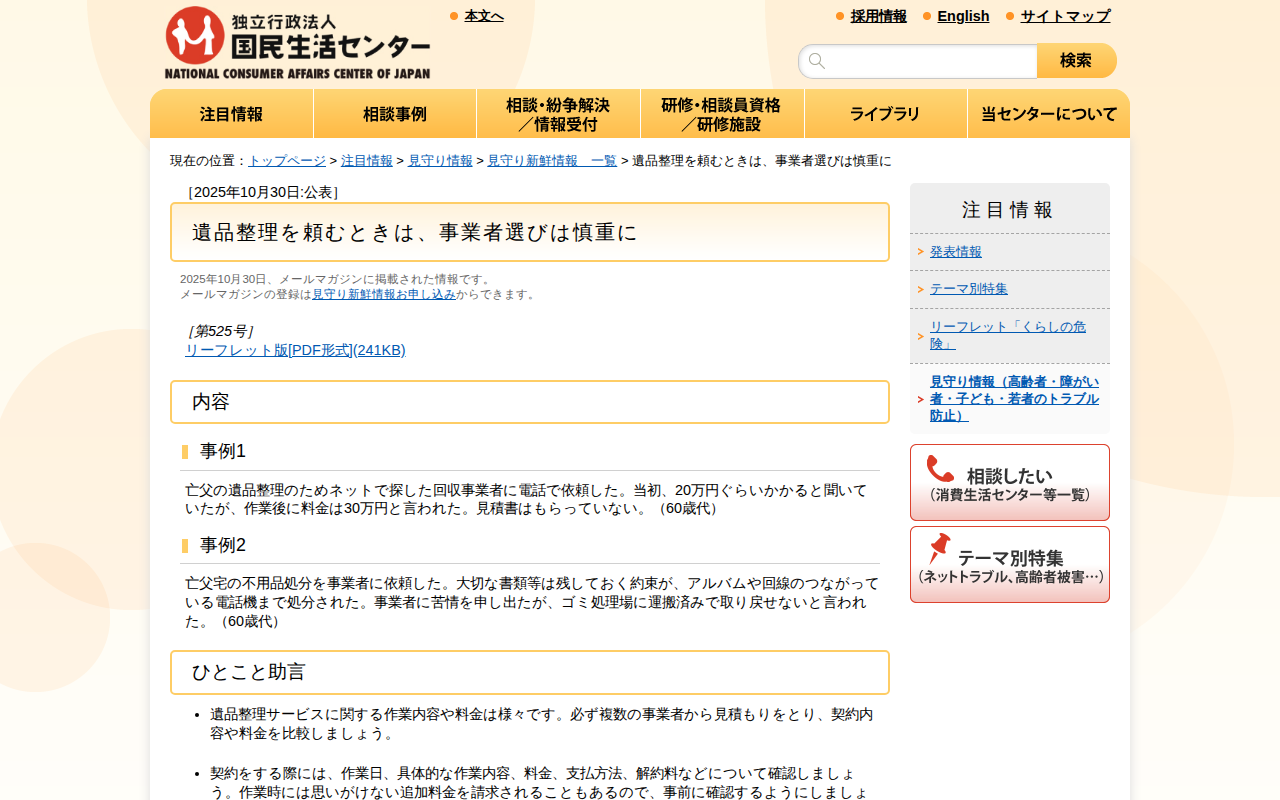1280x800 pixels.
Task: Select 当センターについて in the navigation bar
Action: tap(1048, 114)
